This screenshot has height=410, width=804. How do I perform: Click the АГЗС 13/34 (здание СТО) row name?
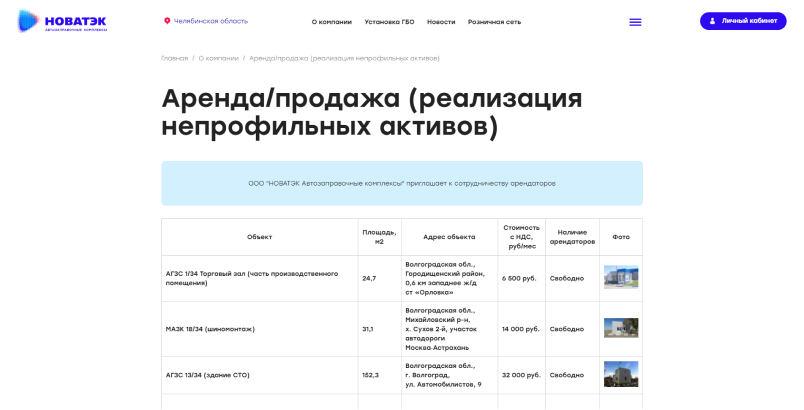tap(207, 375)
